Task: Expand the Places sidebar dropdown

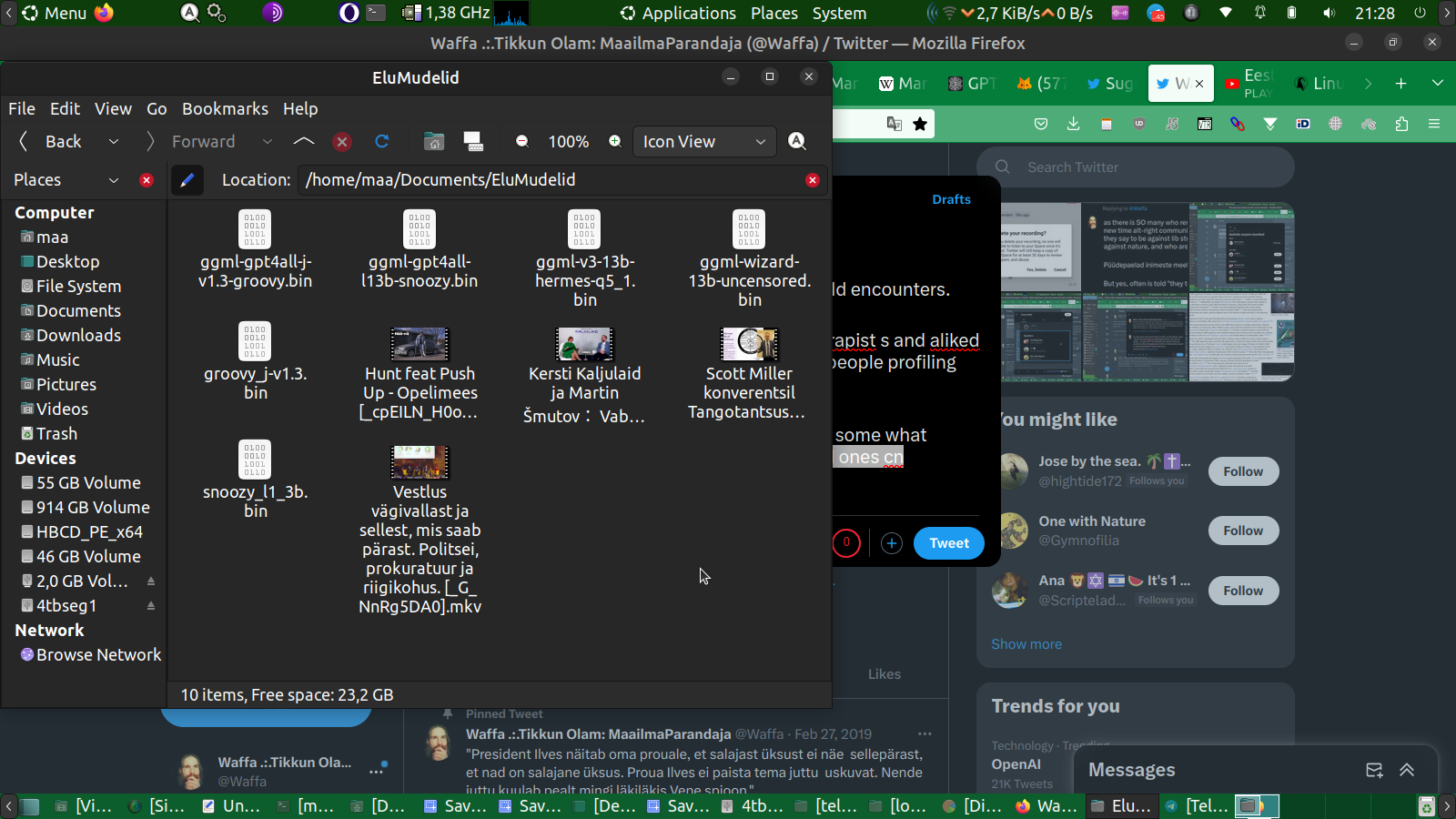Action: [x=114, y=180]
